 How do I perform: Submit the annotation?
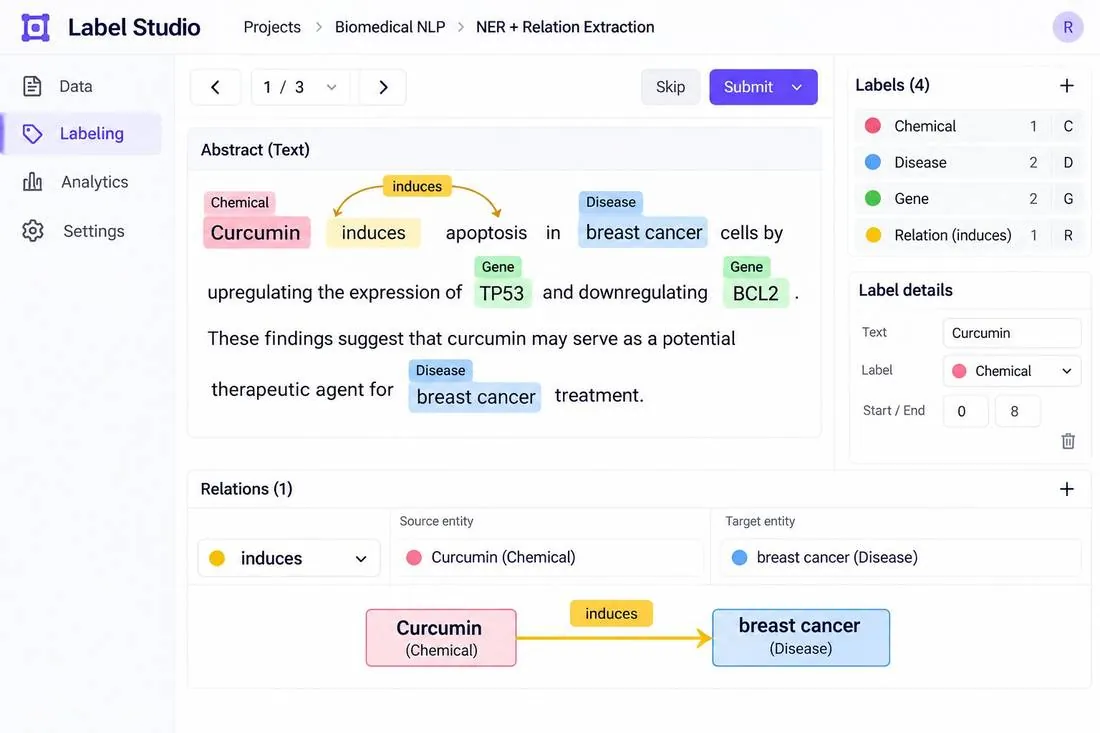pos(748,87)
